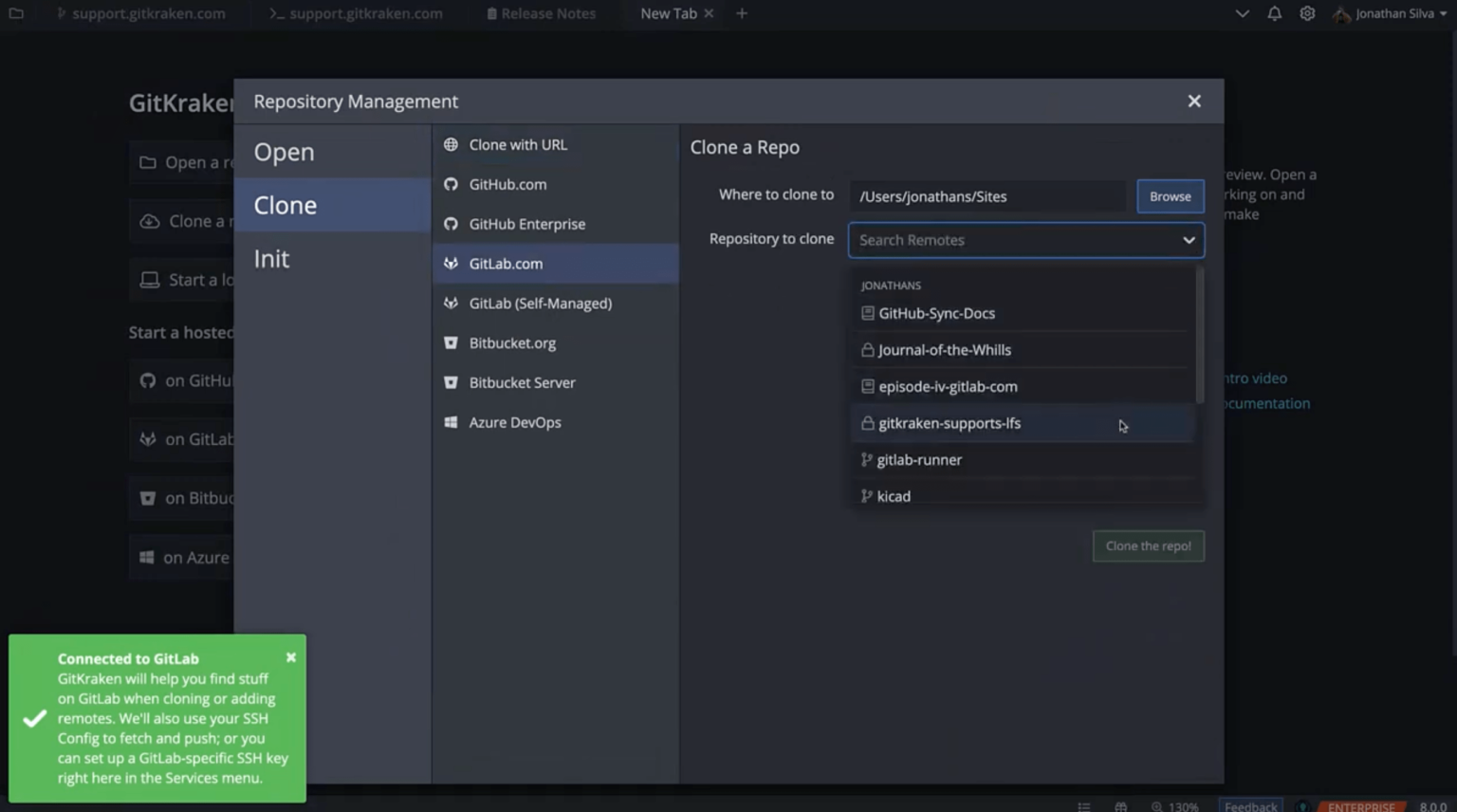This screenshot has height=812, width=1457.
Task: Open the tab overflow chevron
Action: 1242,13
